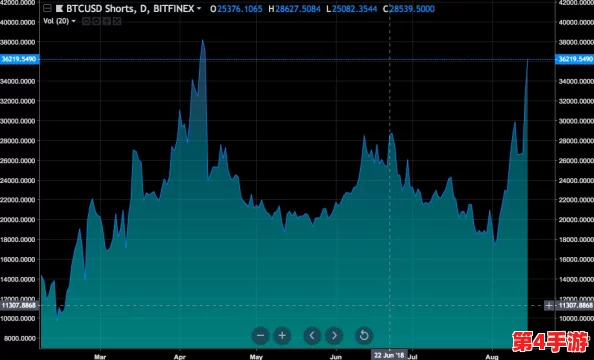Click 38000.0000 on the right price scale
Screen dimensions: 594x360
[576, 42]
